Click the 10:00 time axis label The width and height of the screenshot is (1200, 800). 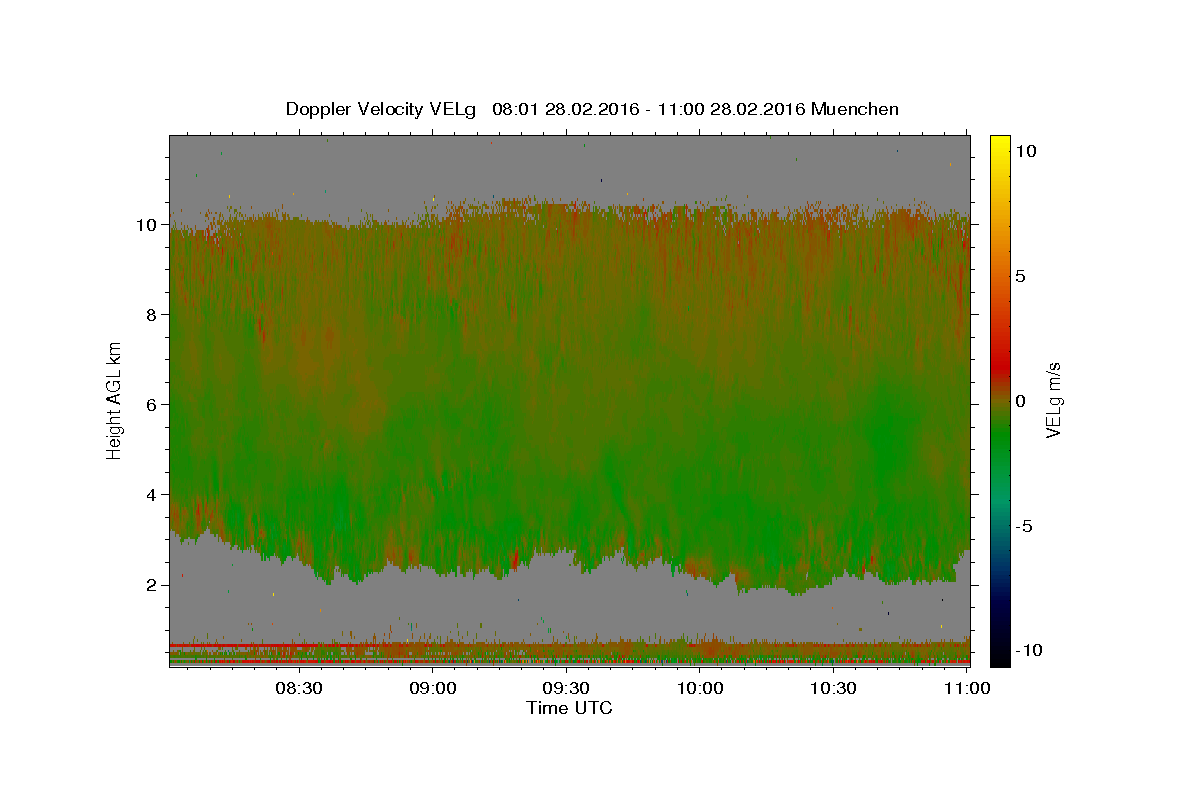[x=700, y=688]
